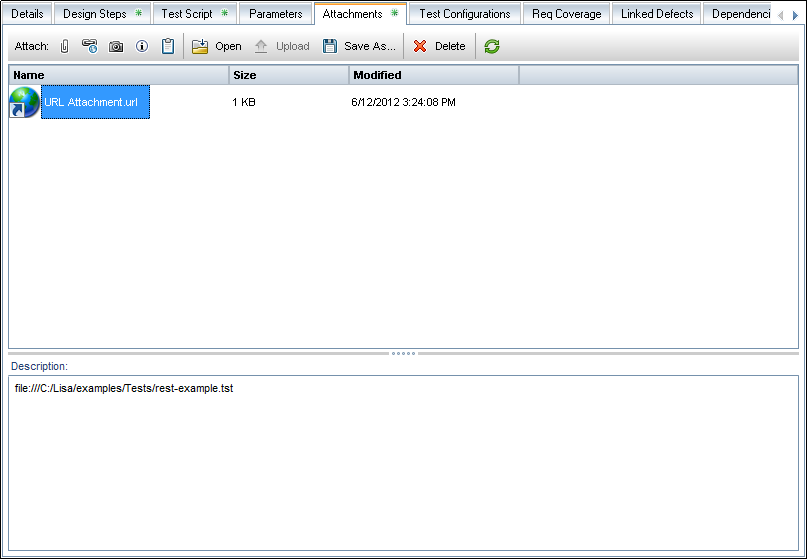This screenshot has height=559, width=807.
Task: Sort attachments by Size column
Action: (289, 75)
